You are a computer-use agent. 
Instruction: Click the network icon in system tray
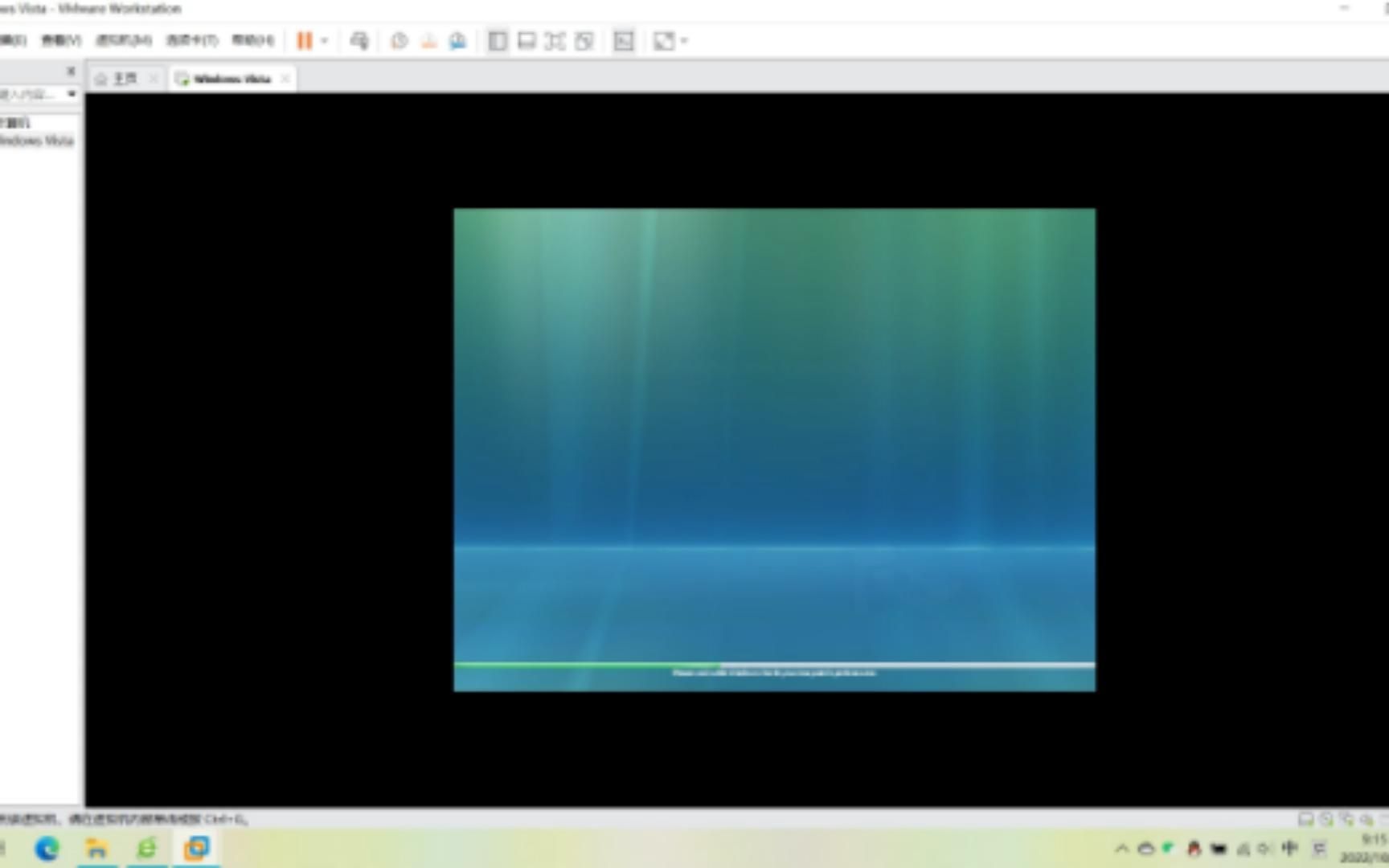point(1244,848)
